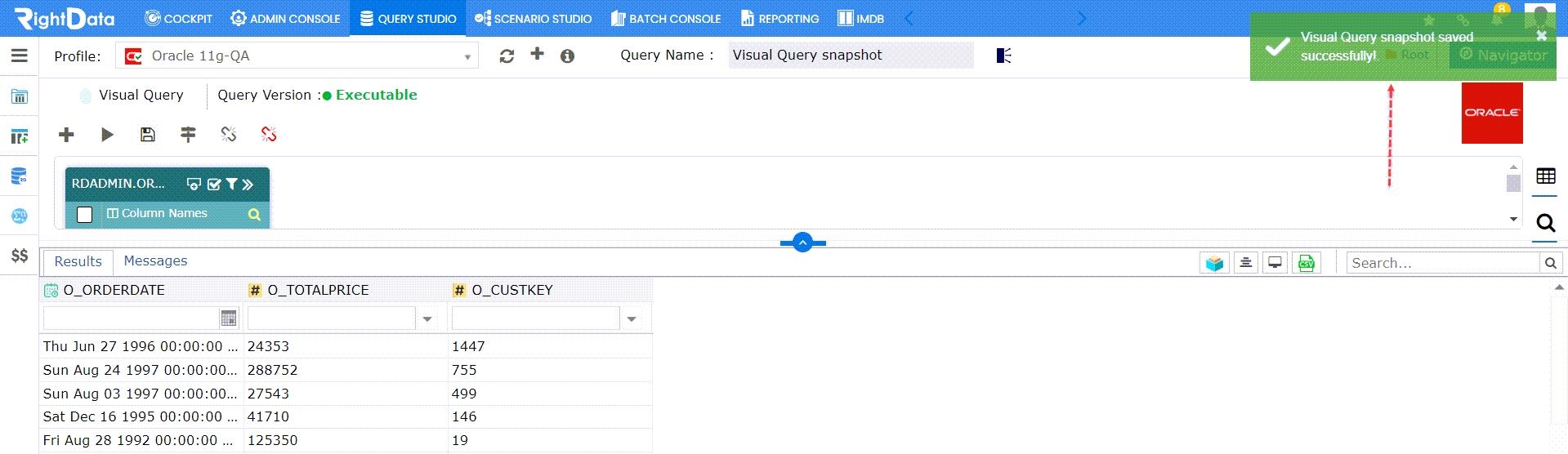Open the IMDB menu
Viewport: 1568px width, 454px height.
coord(861,18)
